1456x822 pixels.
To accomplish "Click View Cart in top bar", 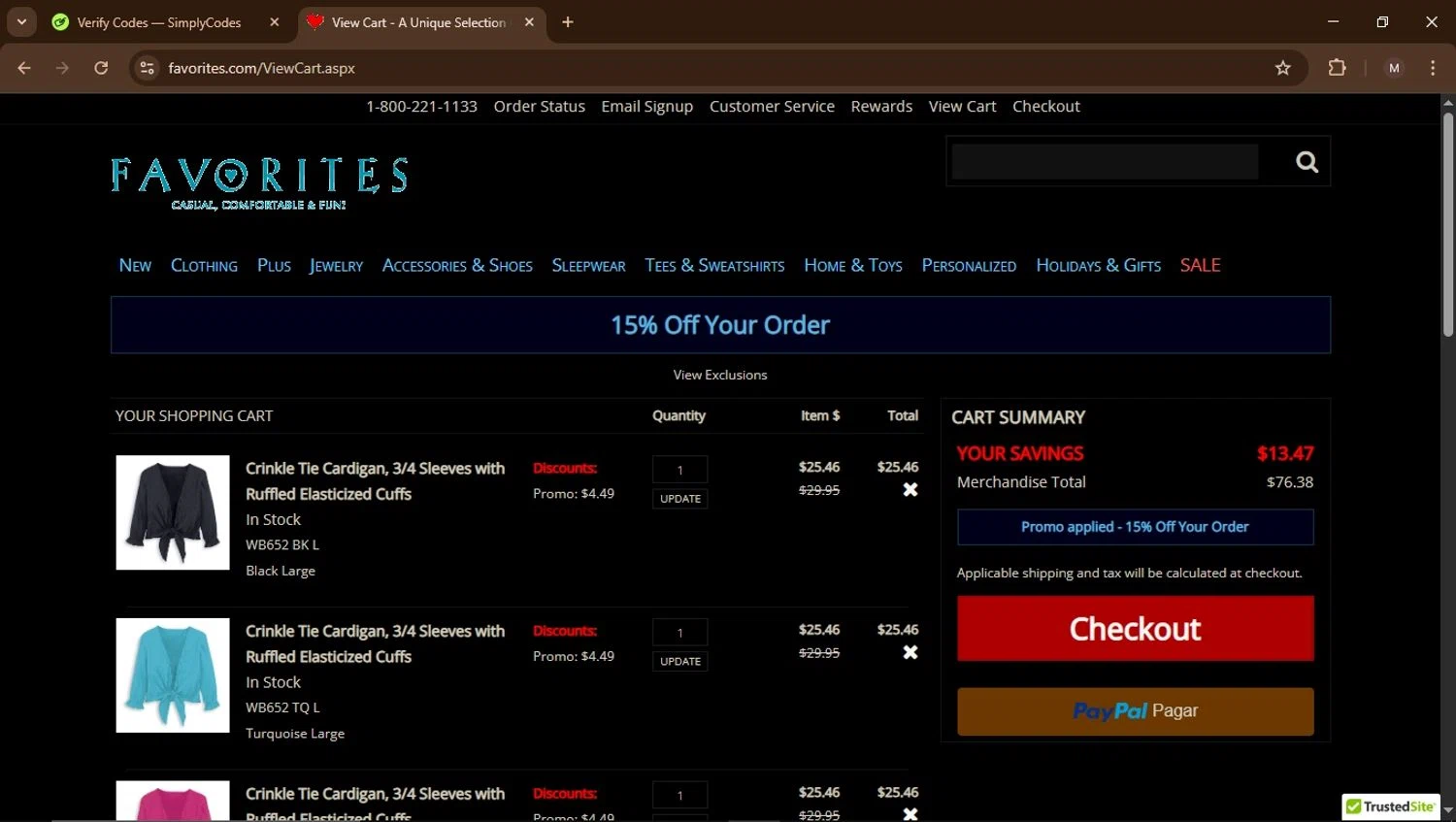I will point(962,107).
